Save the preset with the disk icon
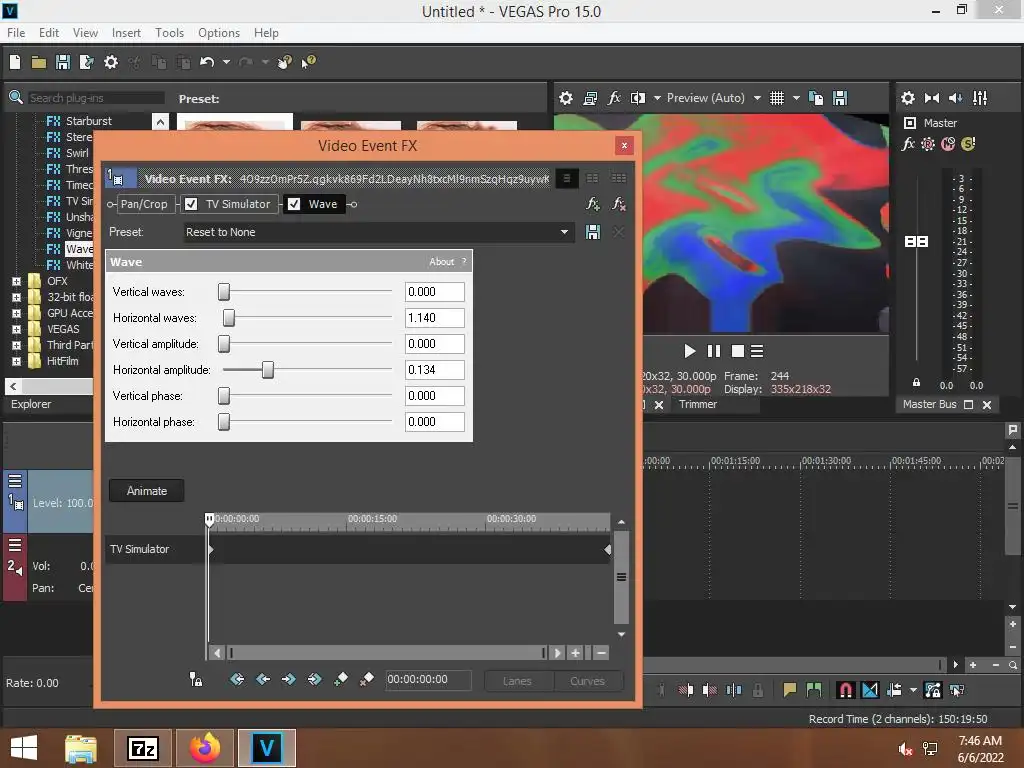The image size is (1024, 768). (593, 232)
